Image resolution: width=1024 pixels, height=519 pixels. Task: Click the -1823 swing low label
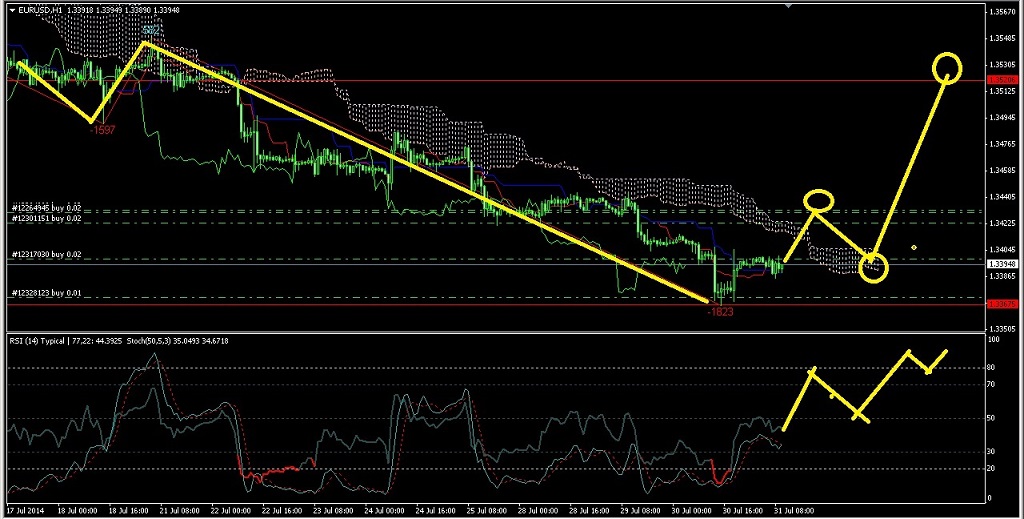coord(720,311)
